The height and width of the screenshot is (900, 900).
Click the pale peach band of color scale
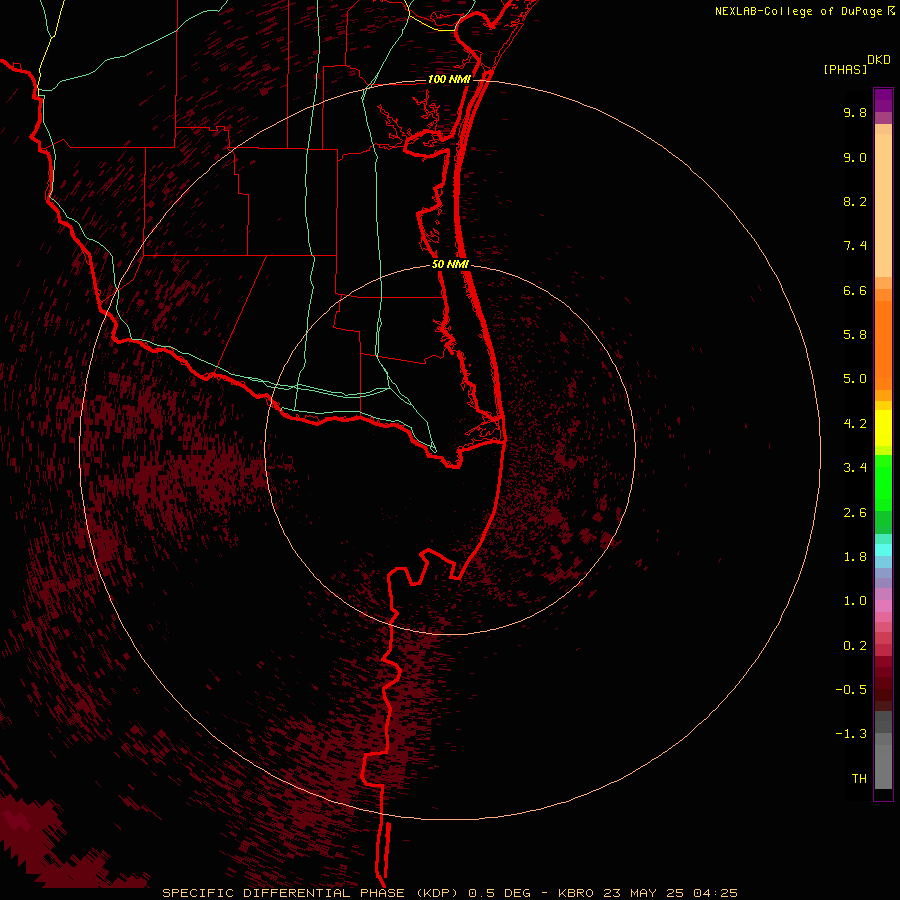[883, 205]
